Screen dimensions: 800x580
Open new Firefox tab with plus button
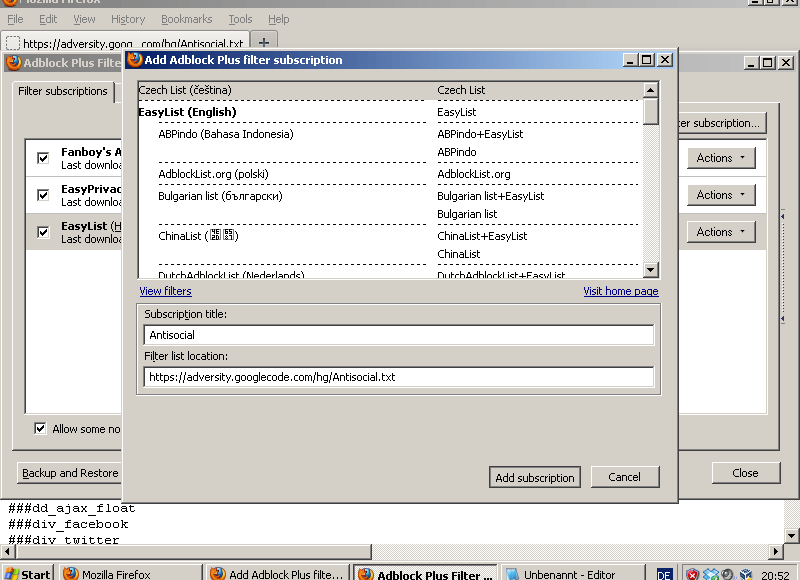click(264, 42)
